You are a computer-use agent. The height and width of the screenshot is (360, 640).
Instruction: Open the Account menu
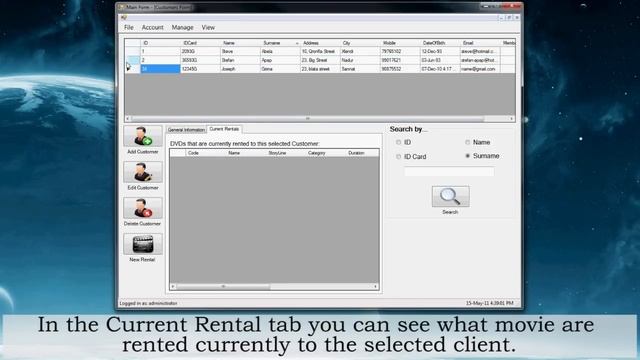pos(152,27)
